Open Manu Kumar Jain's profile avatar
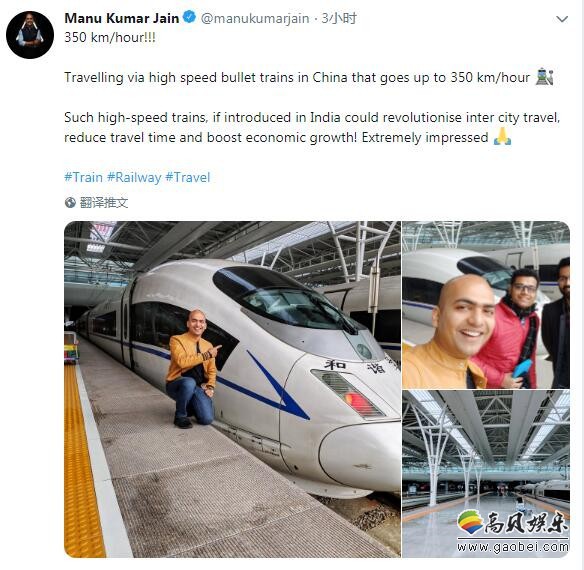The image size is (584, 570). [x=30, y=35]
